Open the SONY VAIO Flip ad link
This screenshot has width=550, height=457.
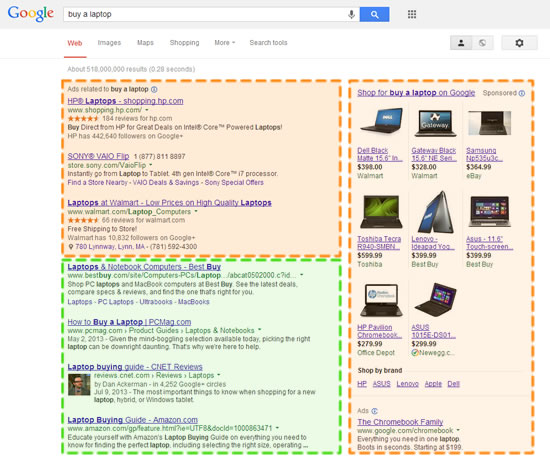click(98, 156)
